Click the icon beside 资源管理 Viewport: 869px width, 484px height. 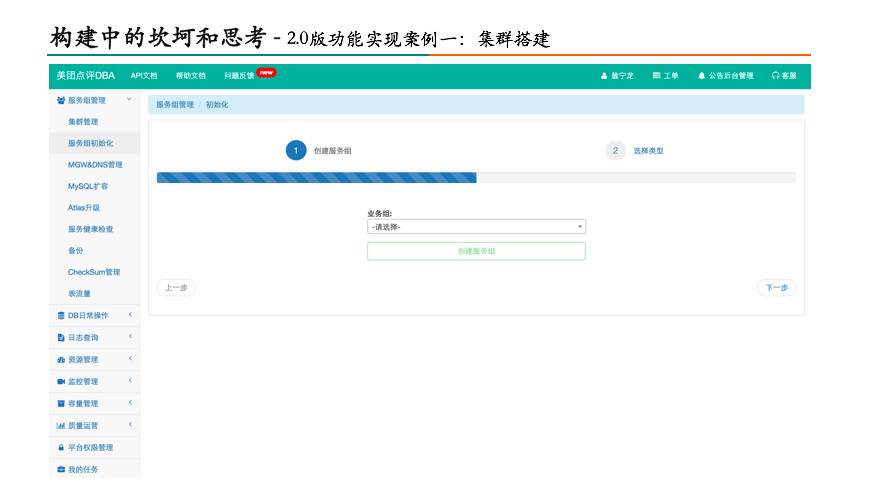coord(61,360)
